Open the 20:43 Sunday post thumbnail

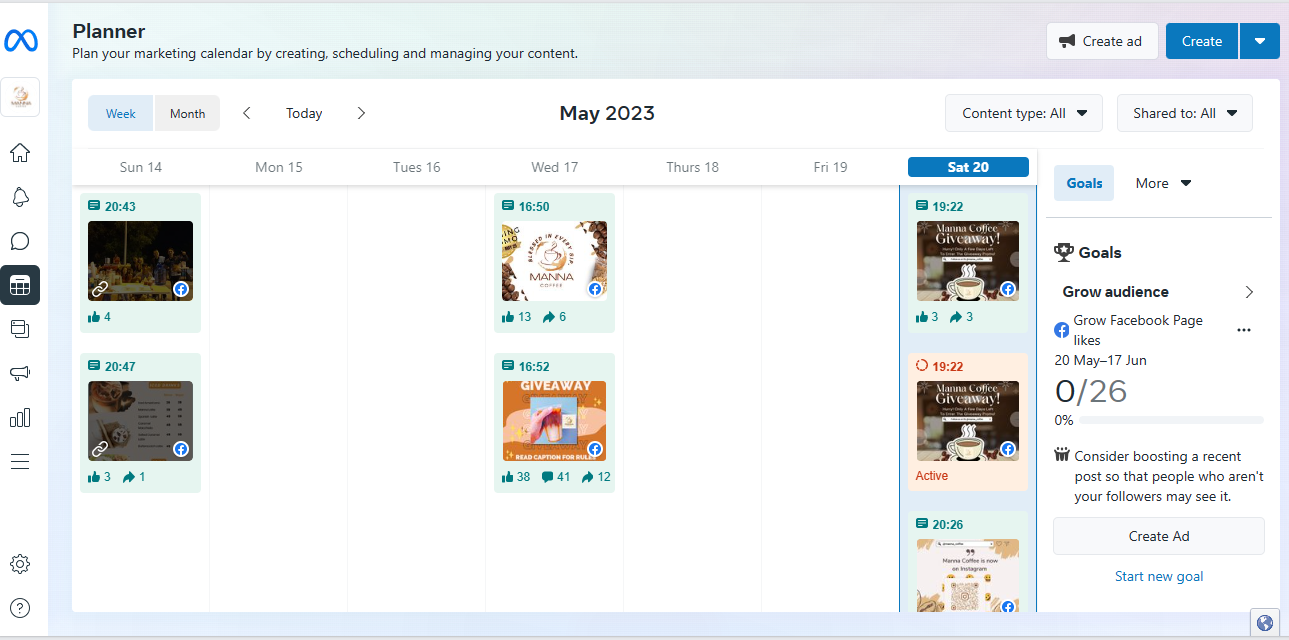pyautogui.click(x=140, y=261)
